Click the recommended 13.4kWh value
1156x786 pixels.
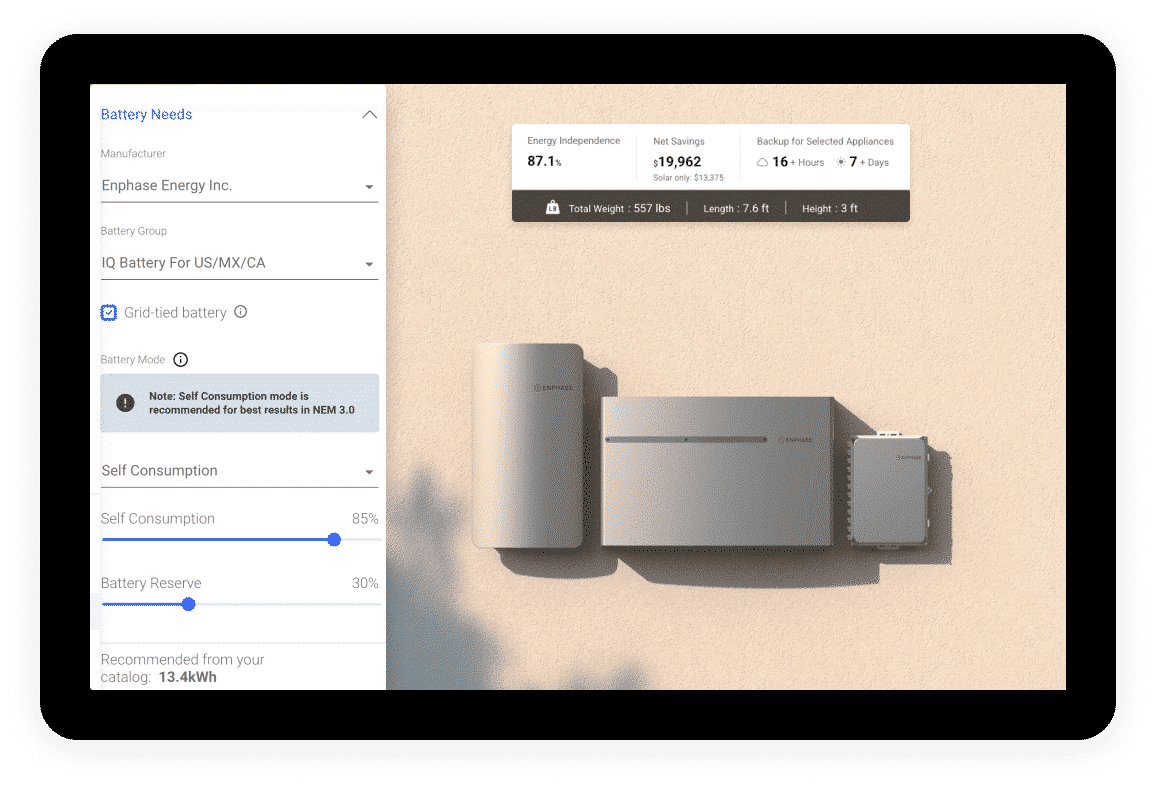[x=187, y=678]
